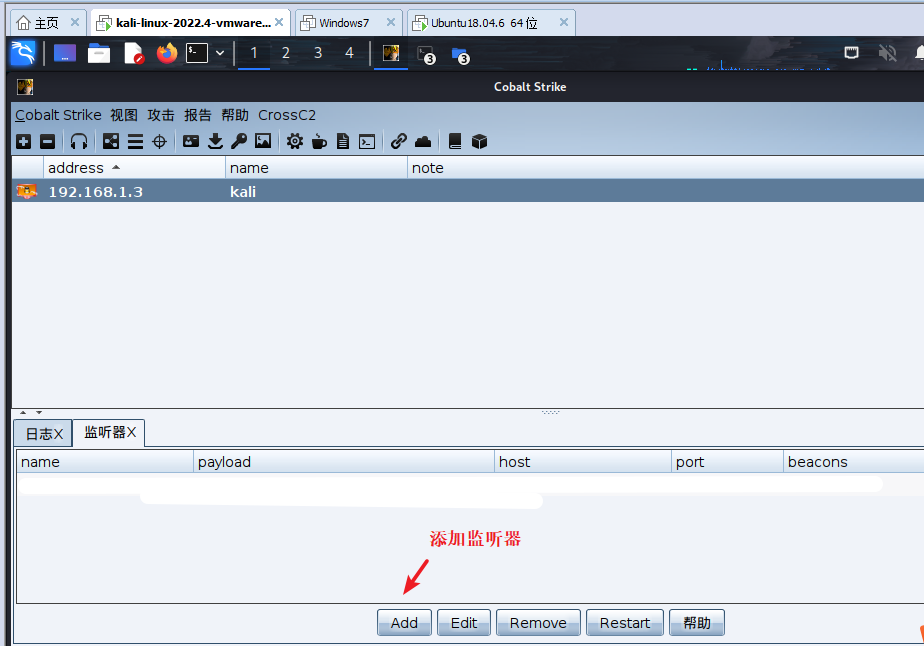Click the Restart listener button
This screenshot has height=646, width=924.
click(x=625, y=622)
